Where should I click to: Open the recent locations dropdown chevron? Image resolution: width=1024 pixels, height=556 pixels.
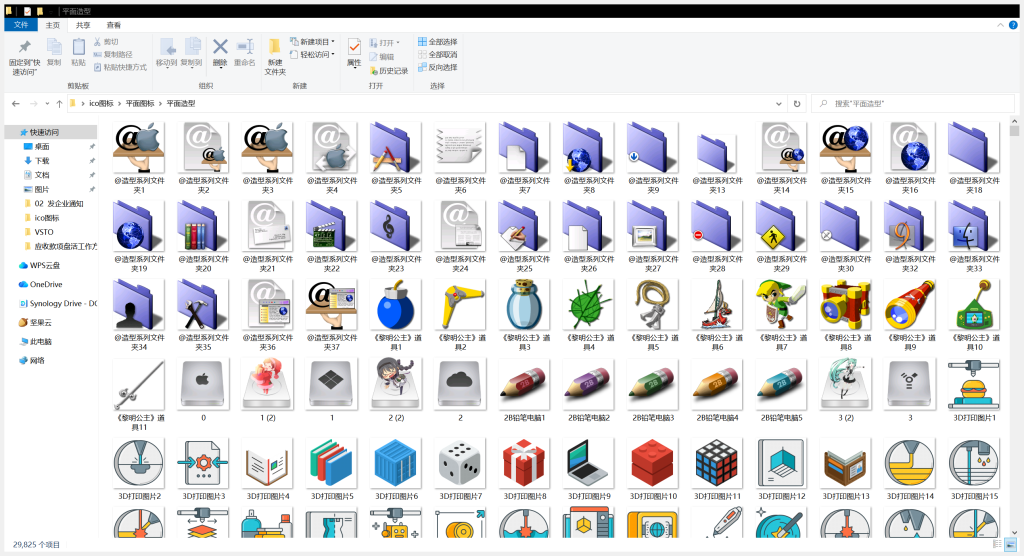point(47,103)
